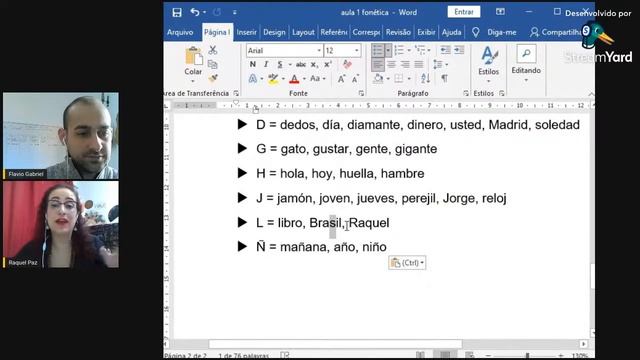Screen dimensions: 640x360
Task: Open the Arial font name dropdown
Action: [x=319, y=51]
